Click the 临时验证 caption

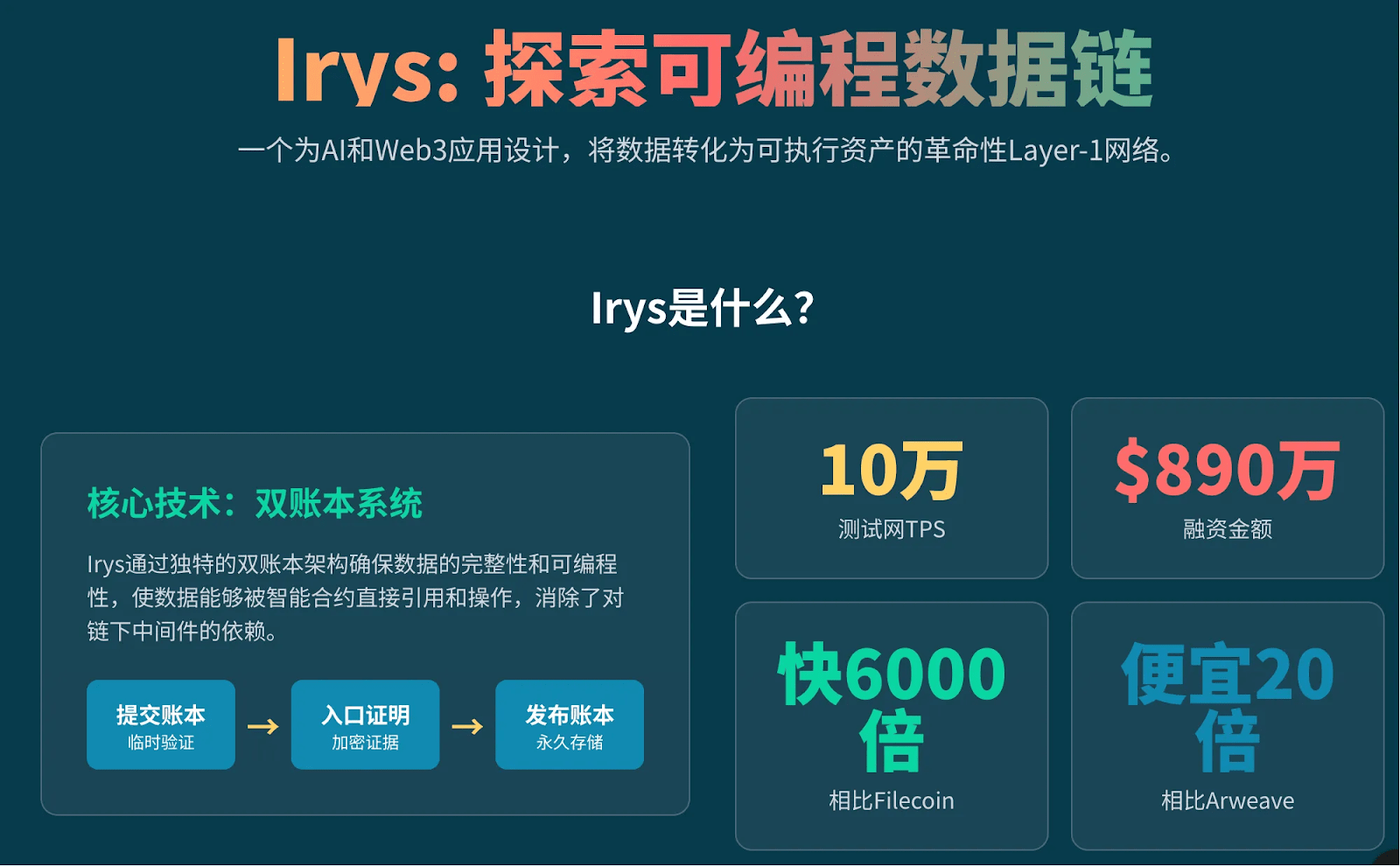[161, 743]
